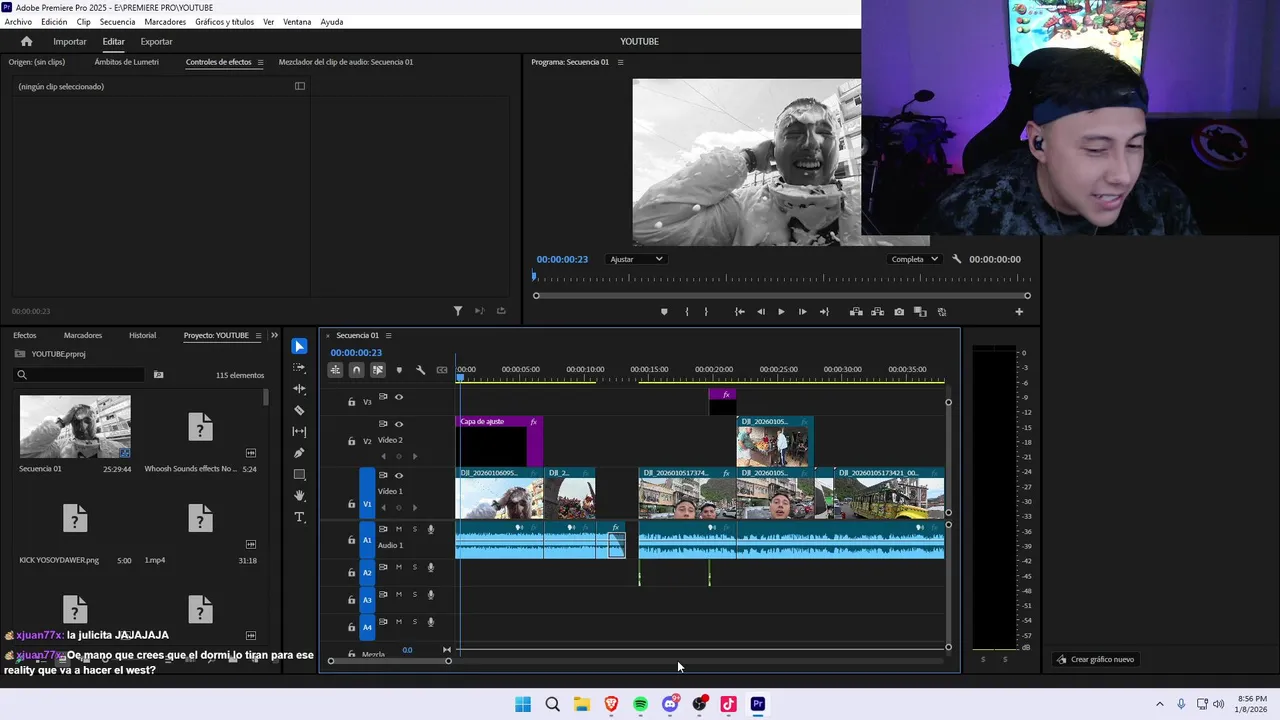The image size is (1280, 720).
Task: Click the Extract button in Program monitor
Action: [x=877, y=312]
